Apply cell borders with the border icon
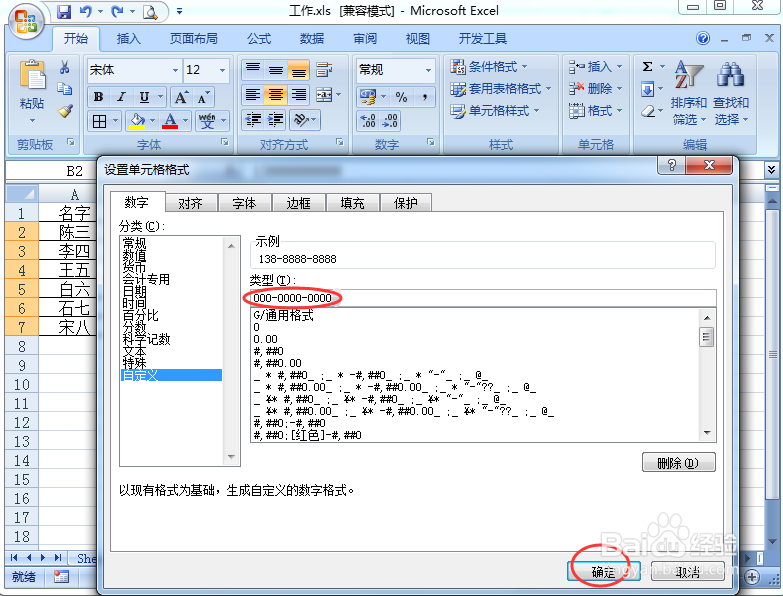 click(x=99, y=121)
